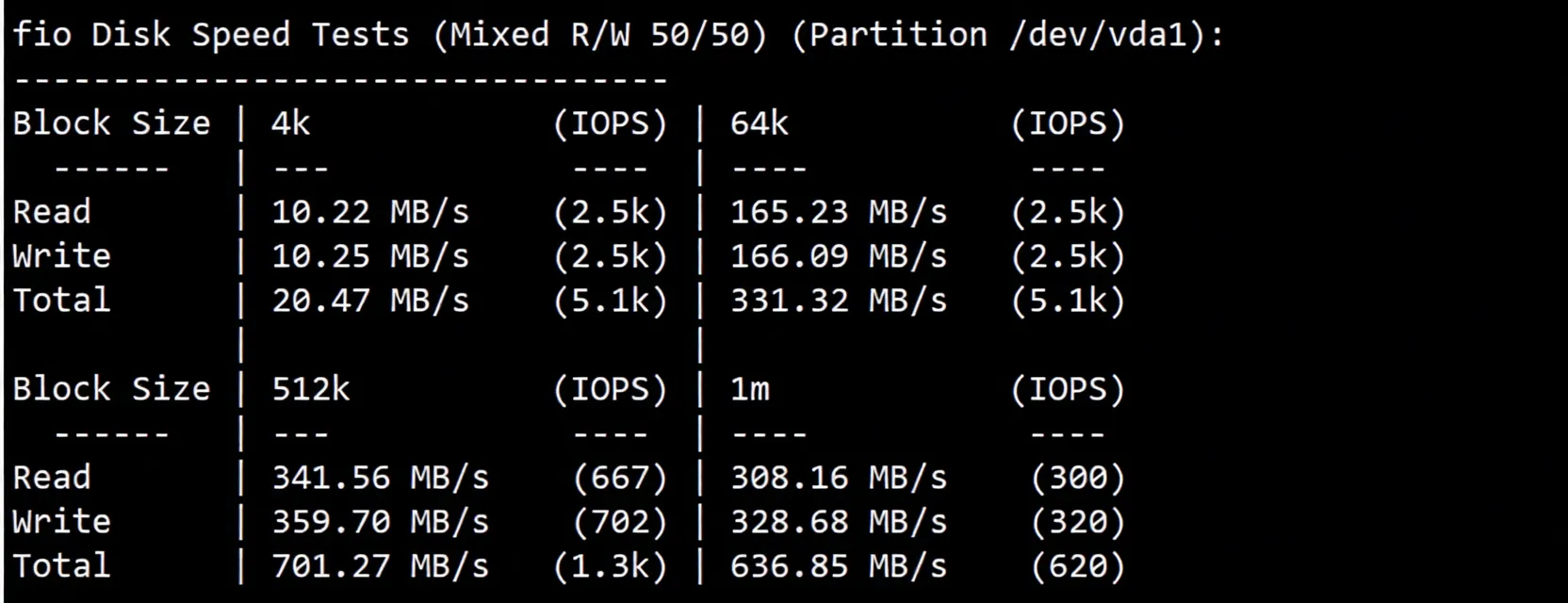Select the 1m block size header
The width and height of the screenshot is (1568, 603).
(749, 389)
